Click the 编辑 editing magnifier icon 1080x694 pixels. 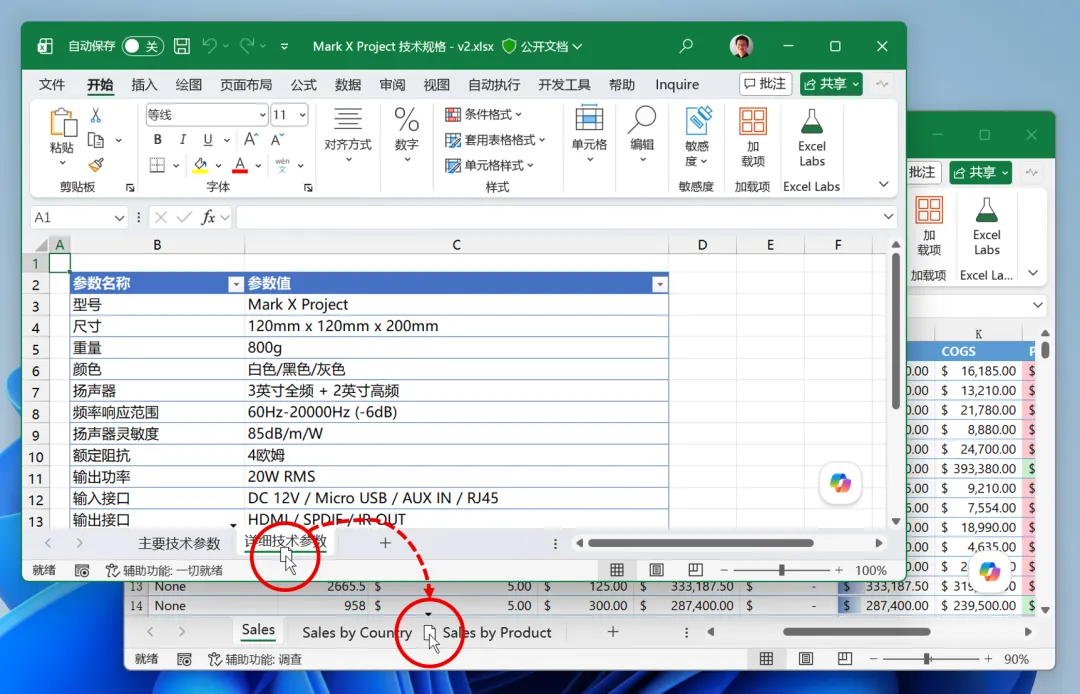642,118
